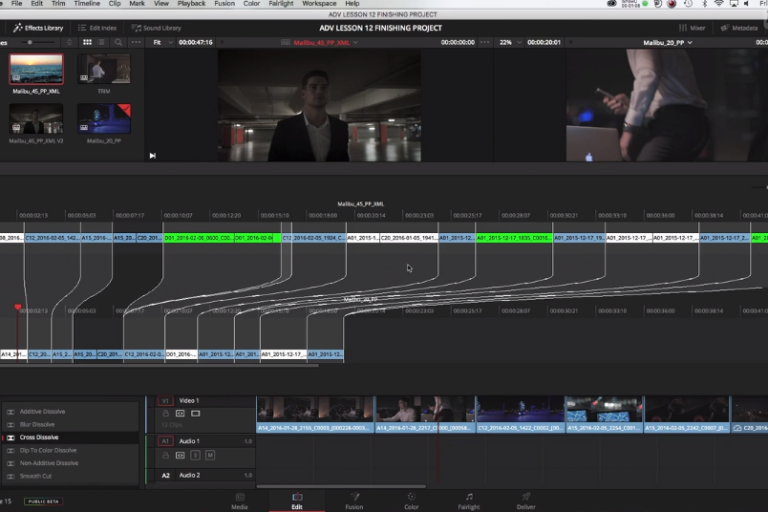The image size is (768, 512).
Task: Toggle the Video 1 track lock
Action: pos(166,412)
